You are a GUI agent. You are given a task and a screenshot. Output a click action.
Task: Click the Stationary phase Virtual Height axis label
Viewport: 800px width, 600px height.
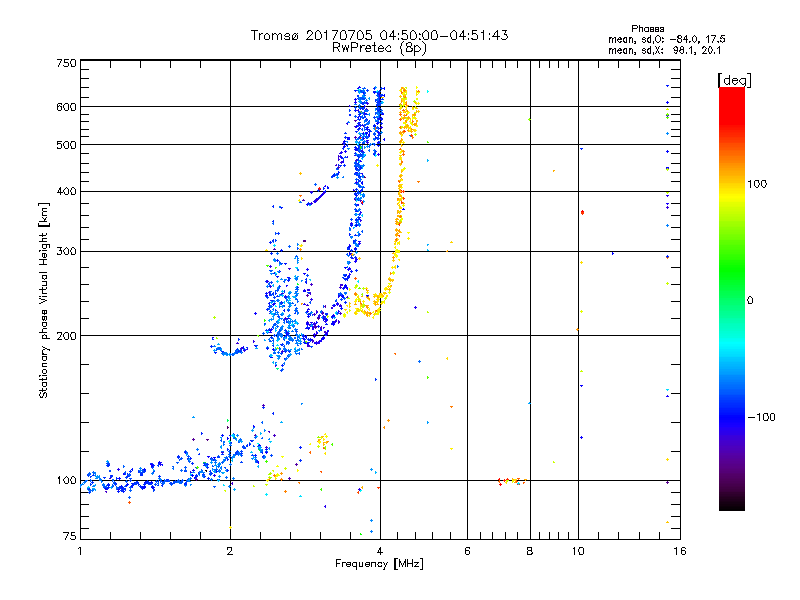click(43, 301)
